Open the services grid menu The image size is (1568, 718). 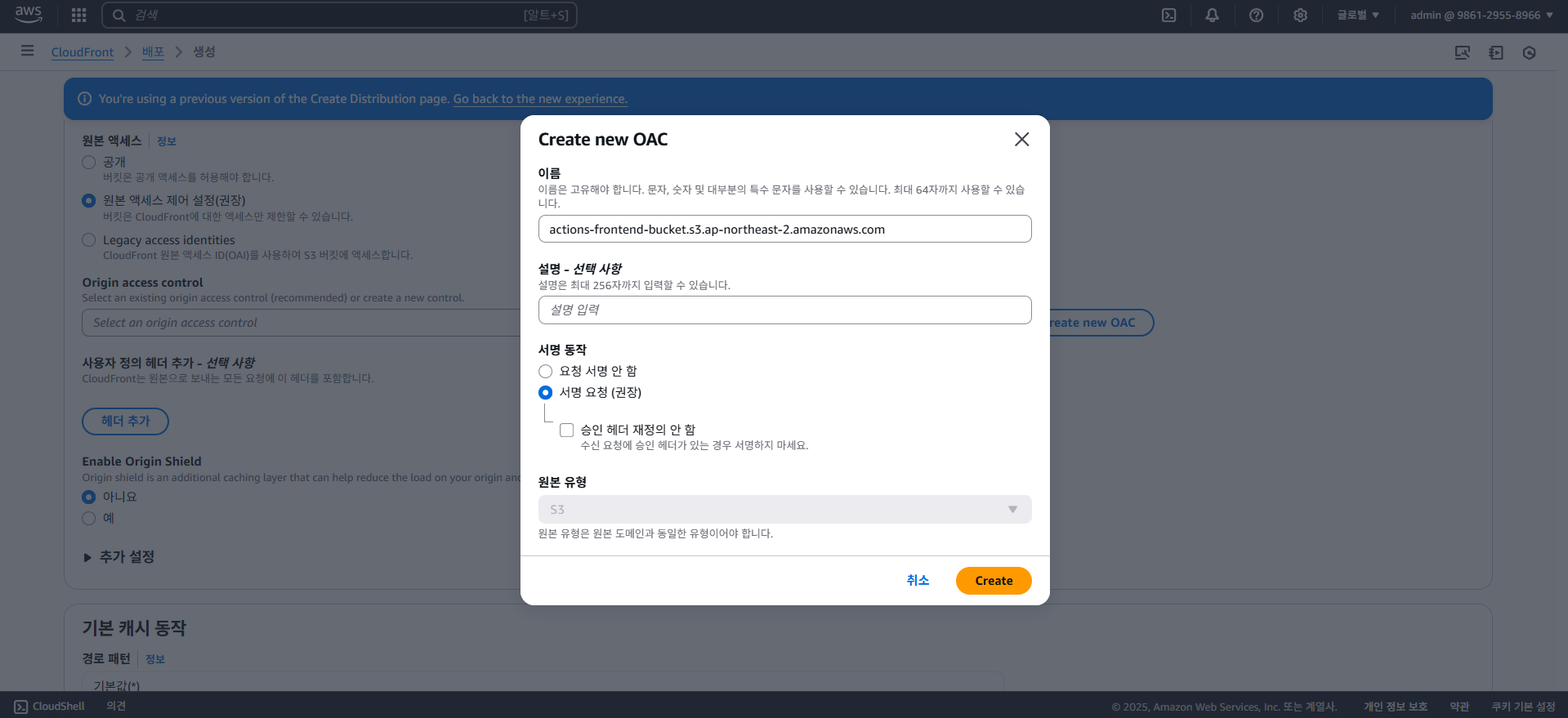(79, 15)
